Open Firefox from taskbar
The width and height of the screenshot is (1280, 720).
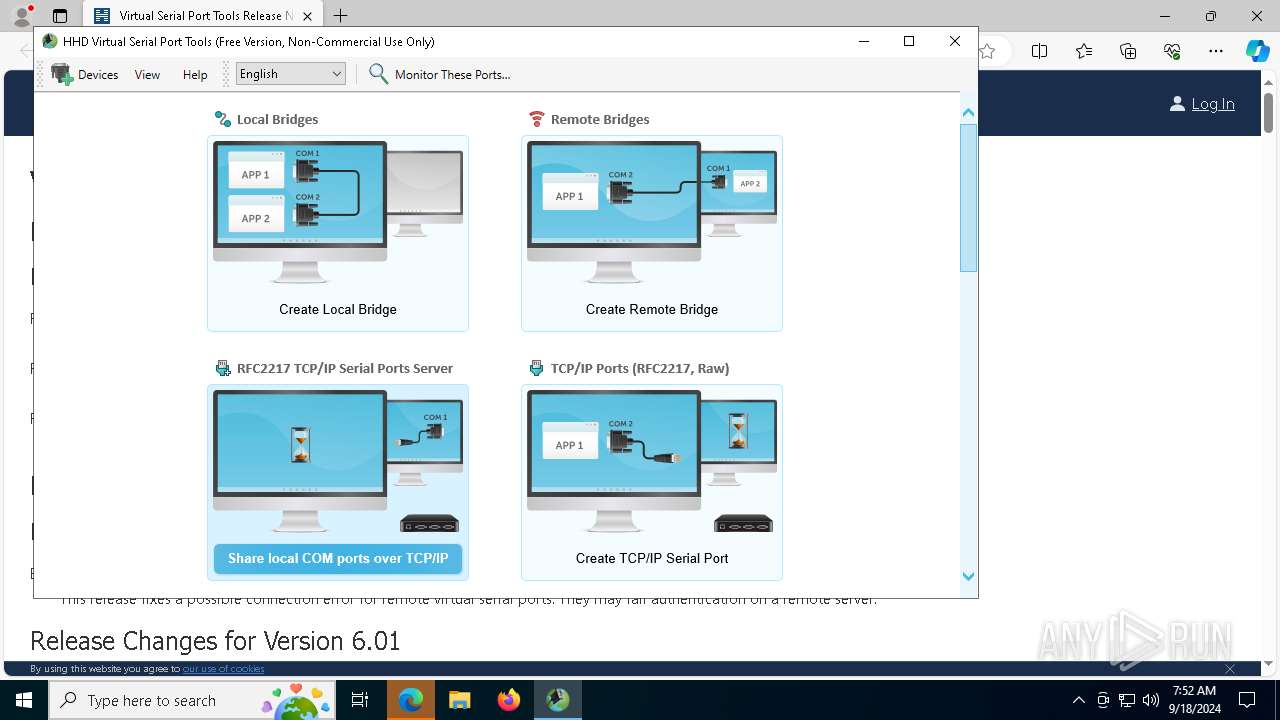point(509,700)
